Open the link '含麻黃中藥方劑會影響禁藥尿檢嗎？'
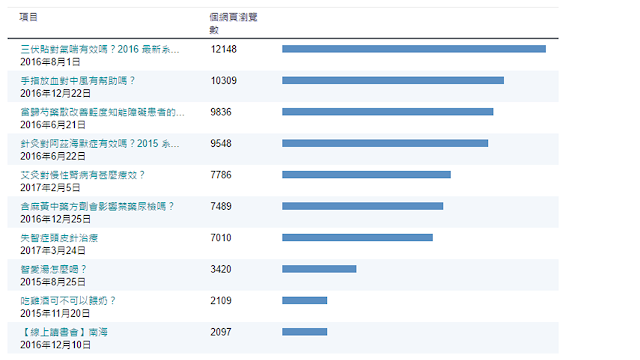The image size is (640, 360). (x=98, y=207)
